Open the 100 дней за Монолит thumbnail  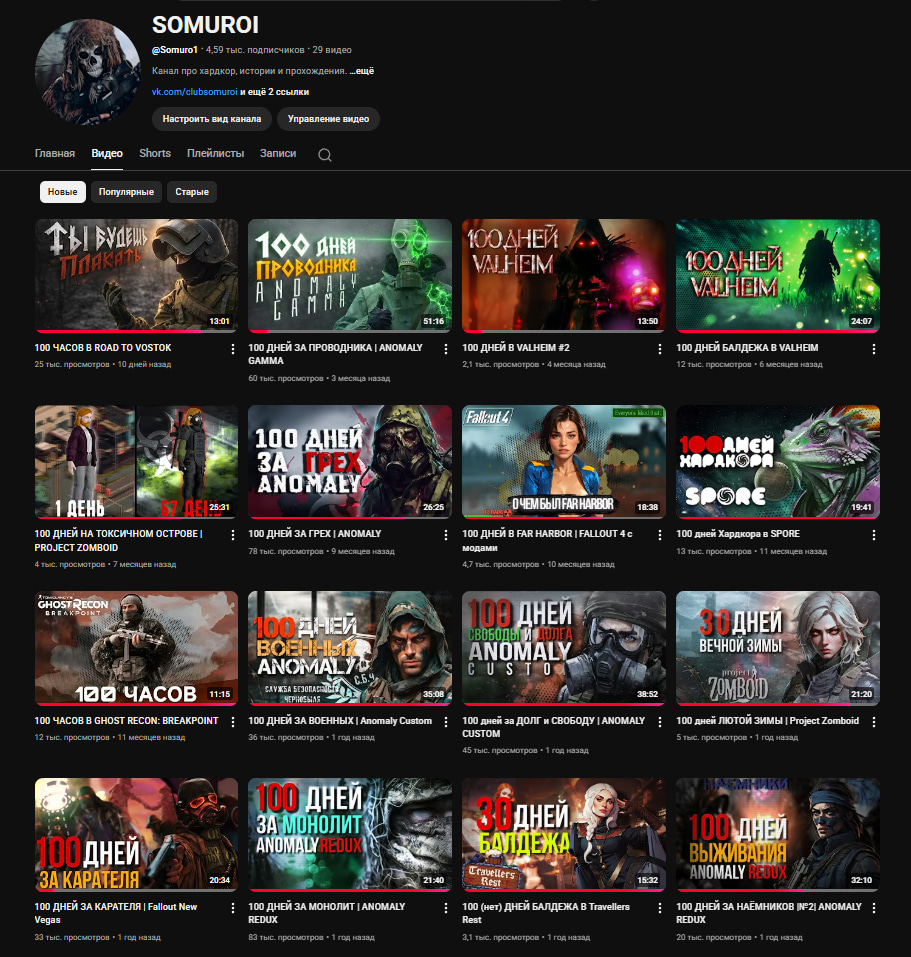coord(350,834)
